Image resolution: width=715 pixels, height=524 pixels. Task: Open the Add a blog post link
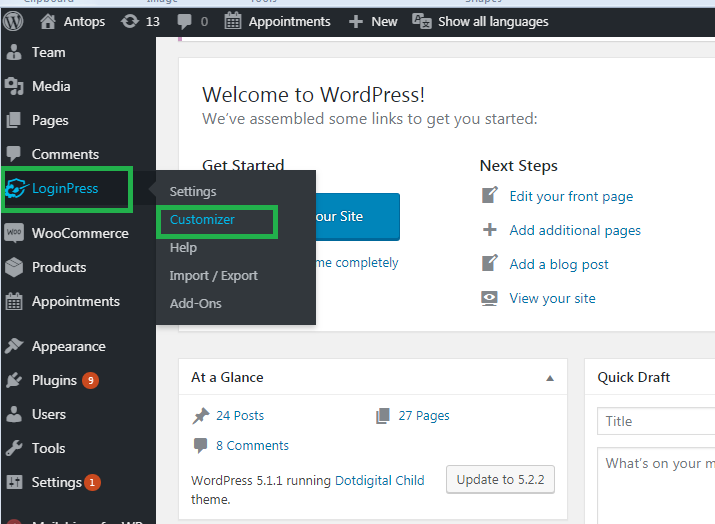pos(559,264)
